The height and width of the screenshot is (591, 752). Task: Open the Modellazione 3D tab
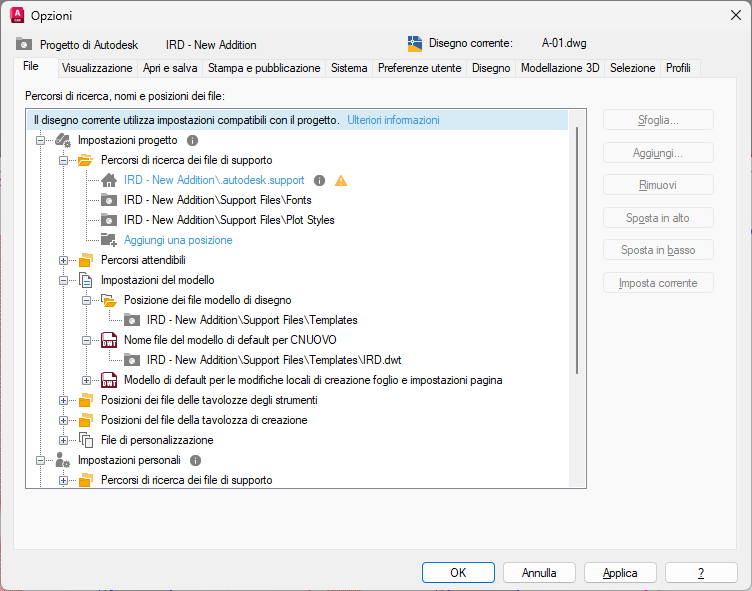tap(560, 68)
